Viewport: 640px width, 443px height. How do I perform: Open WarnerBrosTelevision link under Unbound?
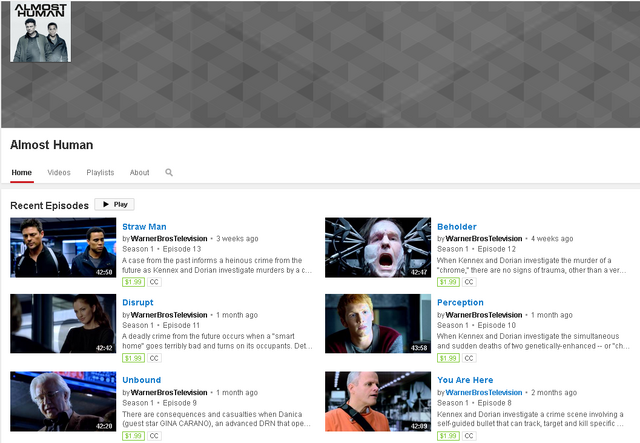tap(169, 392)
